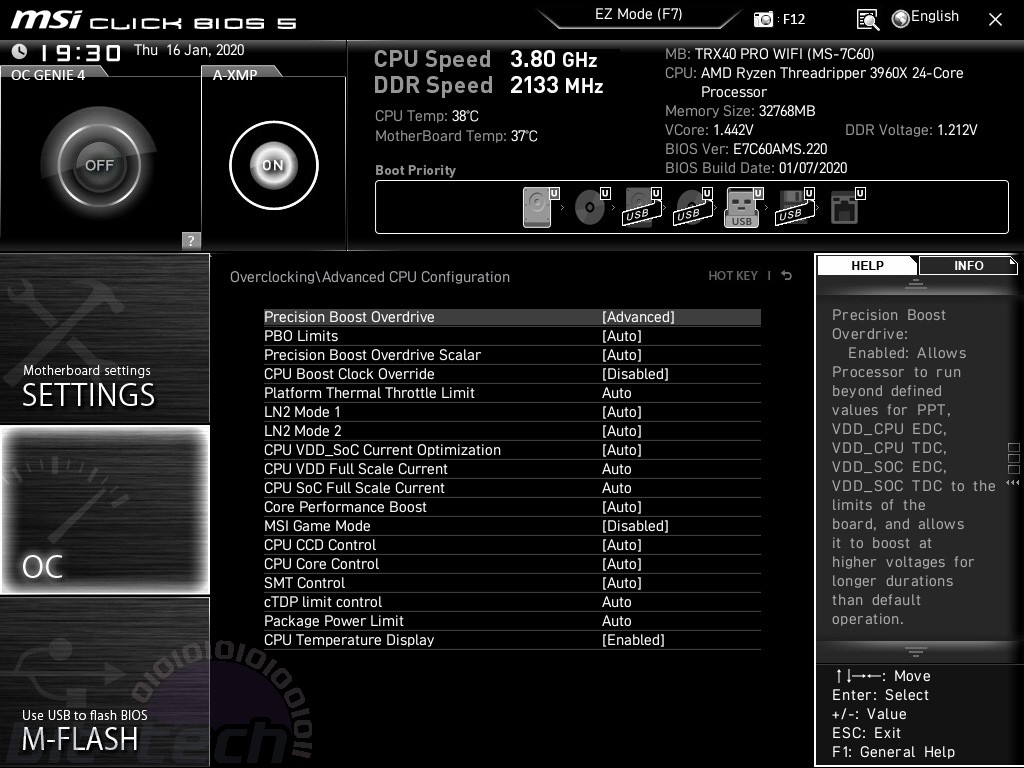1024x768 pixels.
Task: Select the LN2 Mode 2 setting
Action: (x=512, y=431)
